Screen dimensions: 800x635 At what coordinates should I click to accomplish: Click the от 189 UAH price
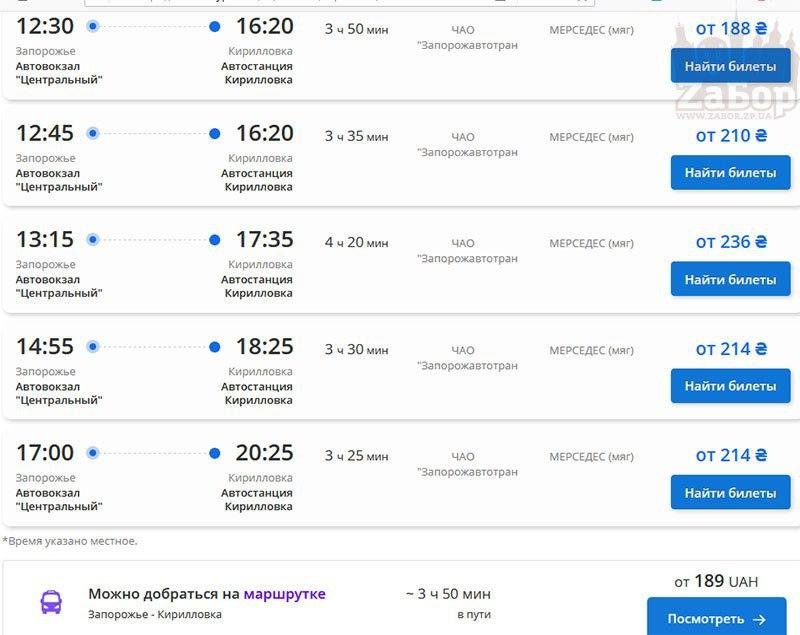click(715, 581)
